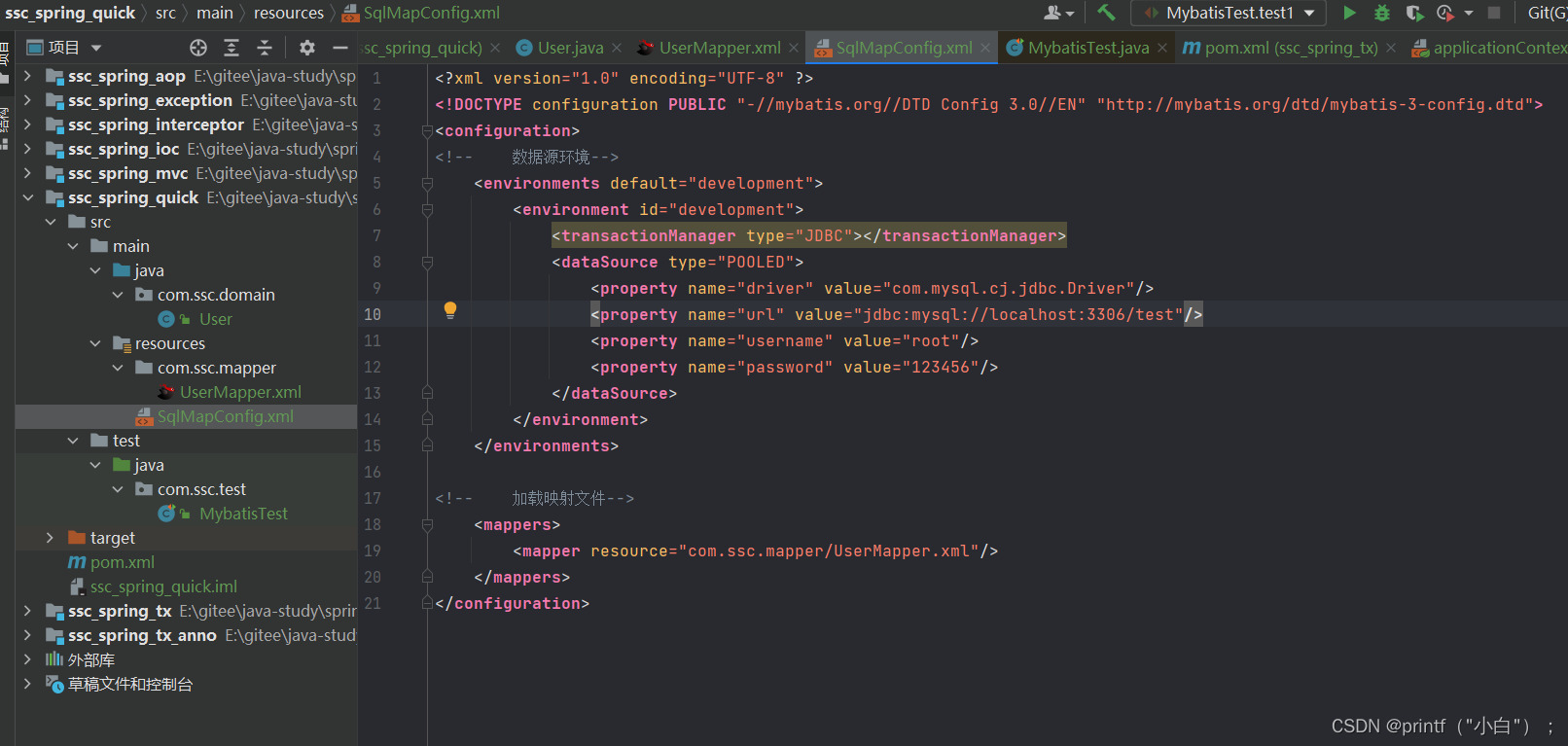The width and height of the screenshot is (1568, 746).
Task: Toggle fold at closing configuration tag
Action: point(427,603)
